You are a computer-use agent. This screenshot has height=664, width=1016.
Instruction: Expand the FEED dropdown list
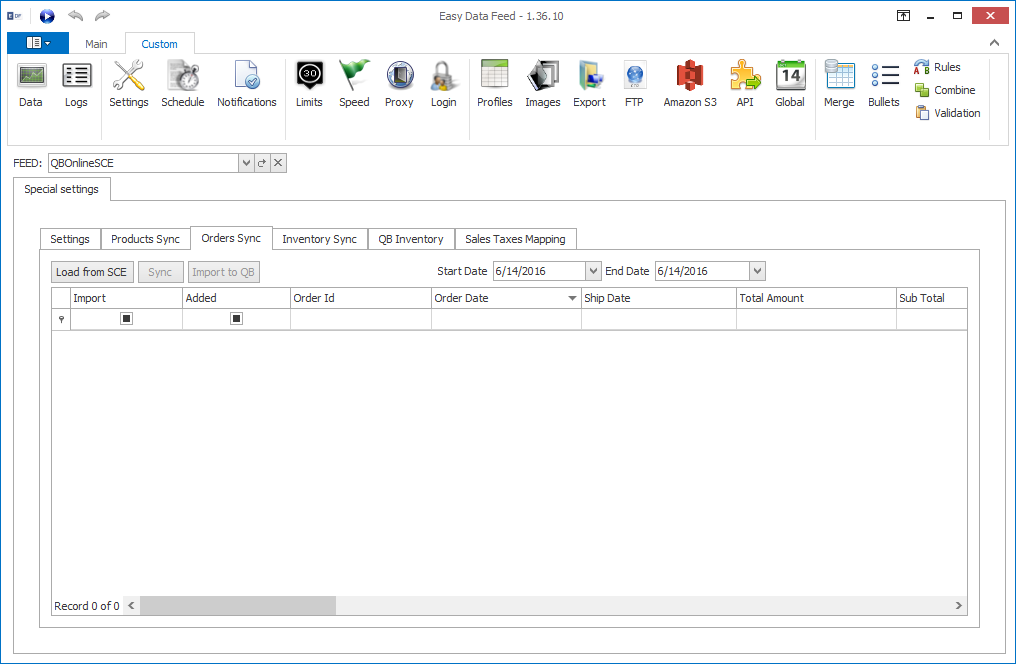pyautogui.click(x=246, y=163)
